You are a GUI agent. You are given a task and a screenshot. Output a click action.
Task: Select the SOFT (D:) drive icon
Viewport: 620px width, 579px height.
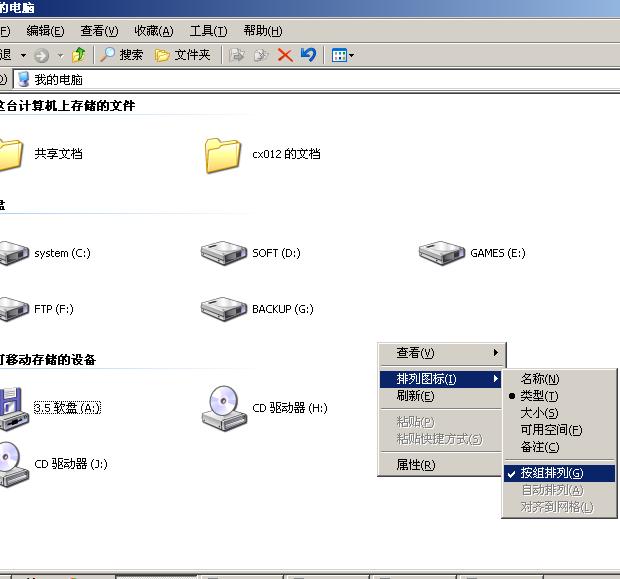point(224,253)
